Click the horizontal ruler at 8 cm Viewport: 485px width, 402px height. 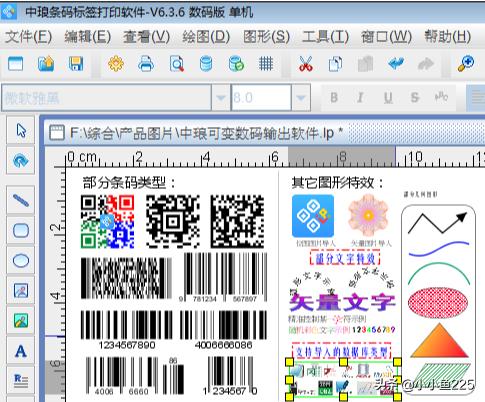[x=343, y=157]
